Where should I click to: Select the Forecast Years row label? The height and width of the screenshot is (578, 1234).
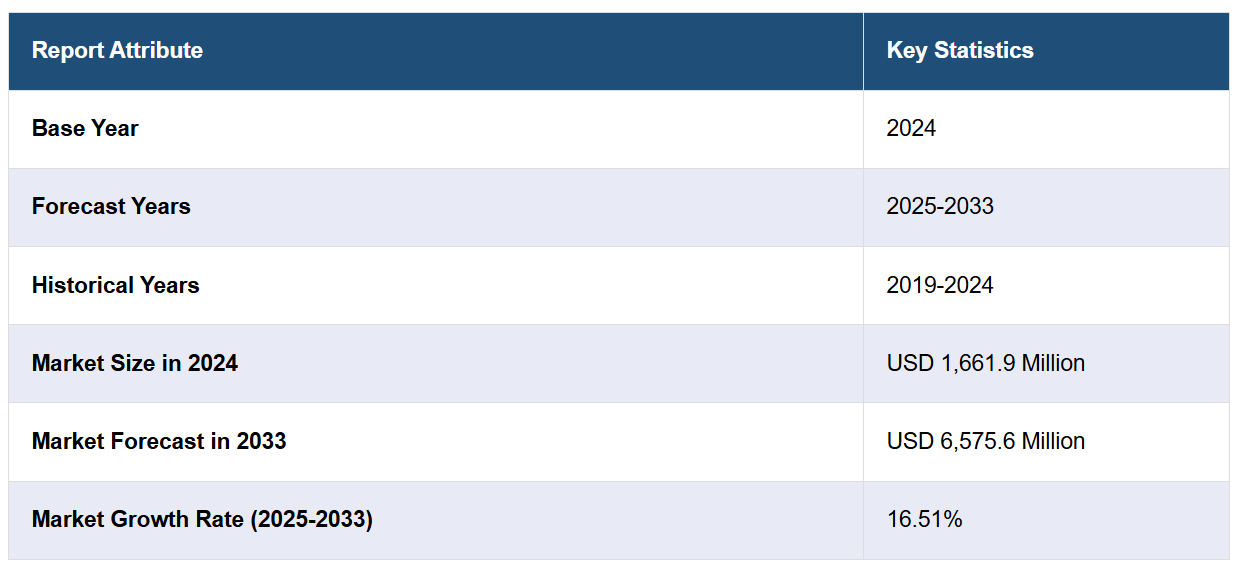pyautogui.click(x=111, y=206)
